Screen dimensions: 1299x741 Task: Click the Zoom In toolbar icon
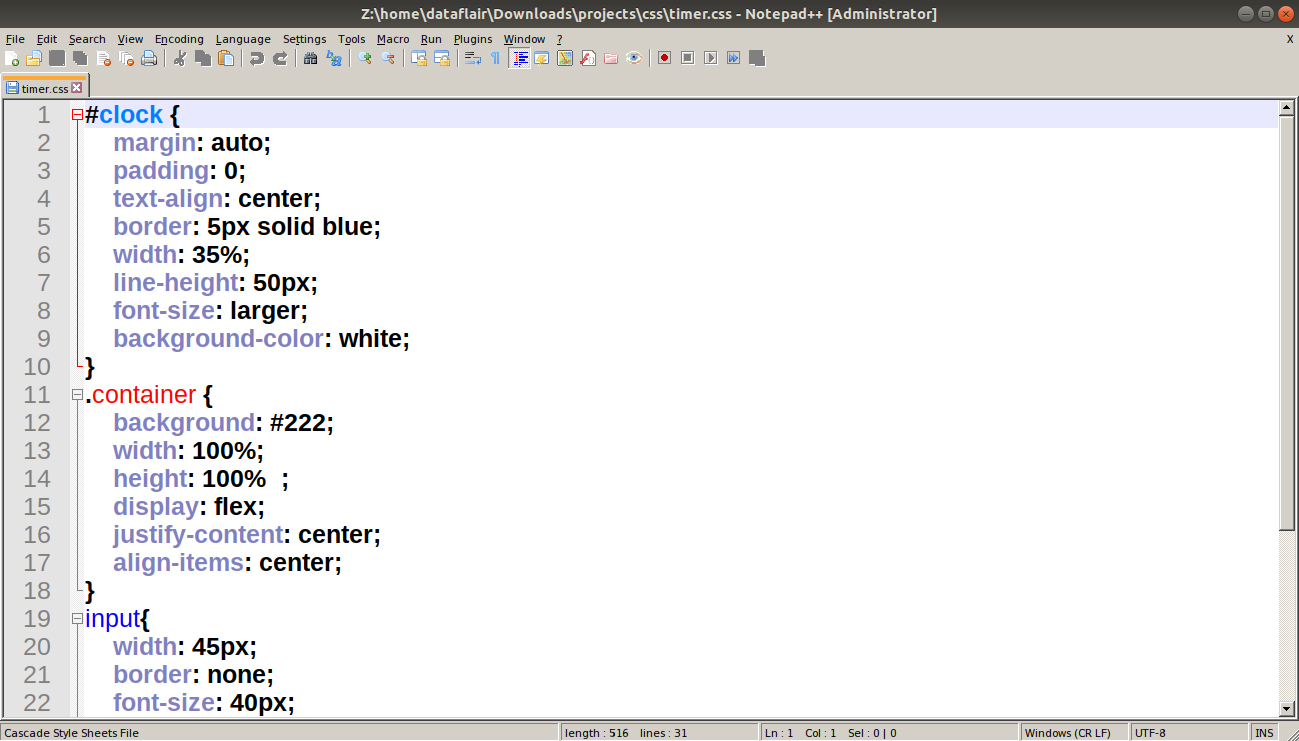(365, 58)
